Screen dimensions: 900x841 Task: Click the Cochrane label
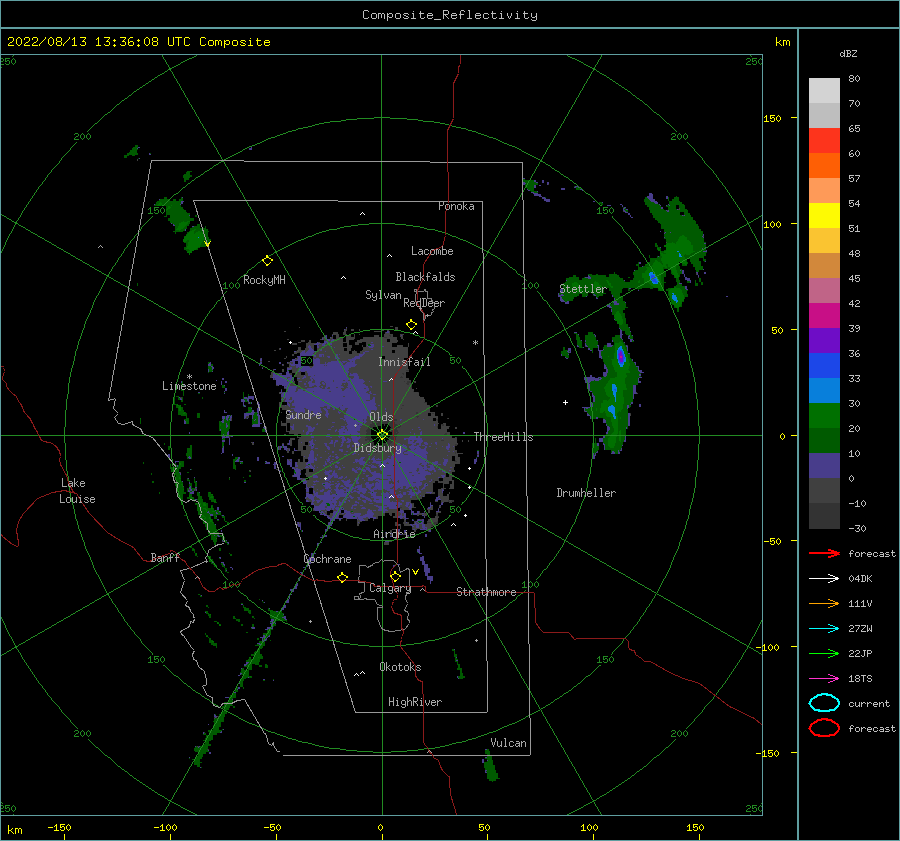tap(327, 559)
